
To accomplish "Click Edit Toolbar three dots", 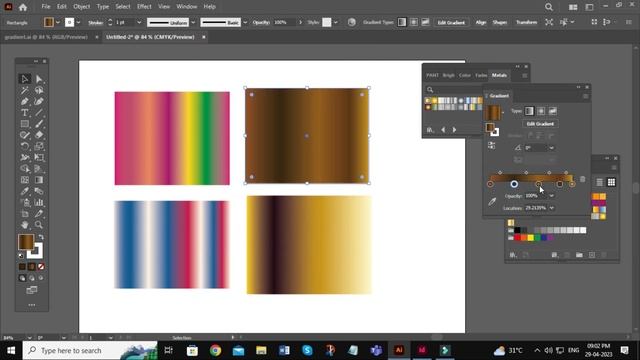I will (32, 305).
